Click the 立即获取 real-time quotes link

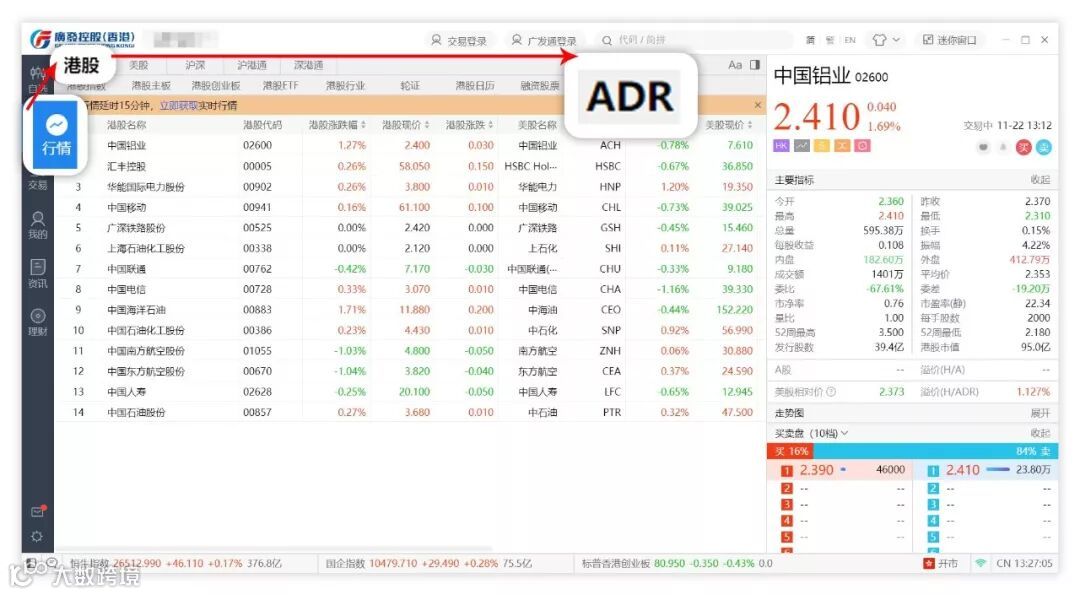(x=178, y=105)
